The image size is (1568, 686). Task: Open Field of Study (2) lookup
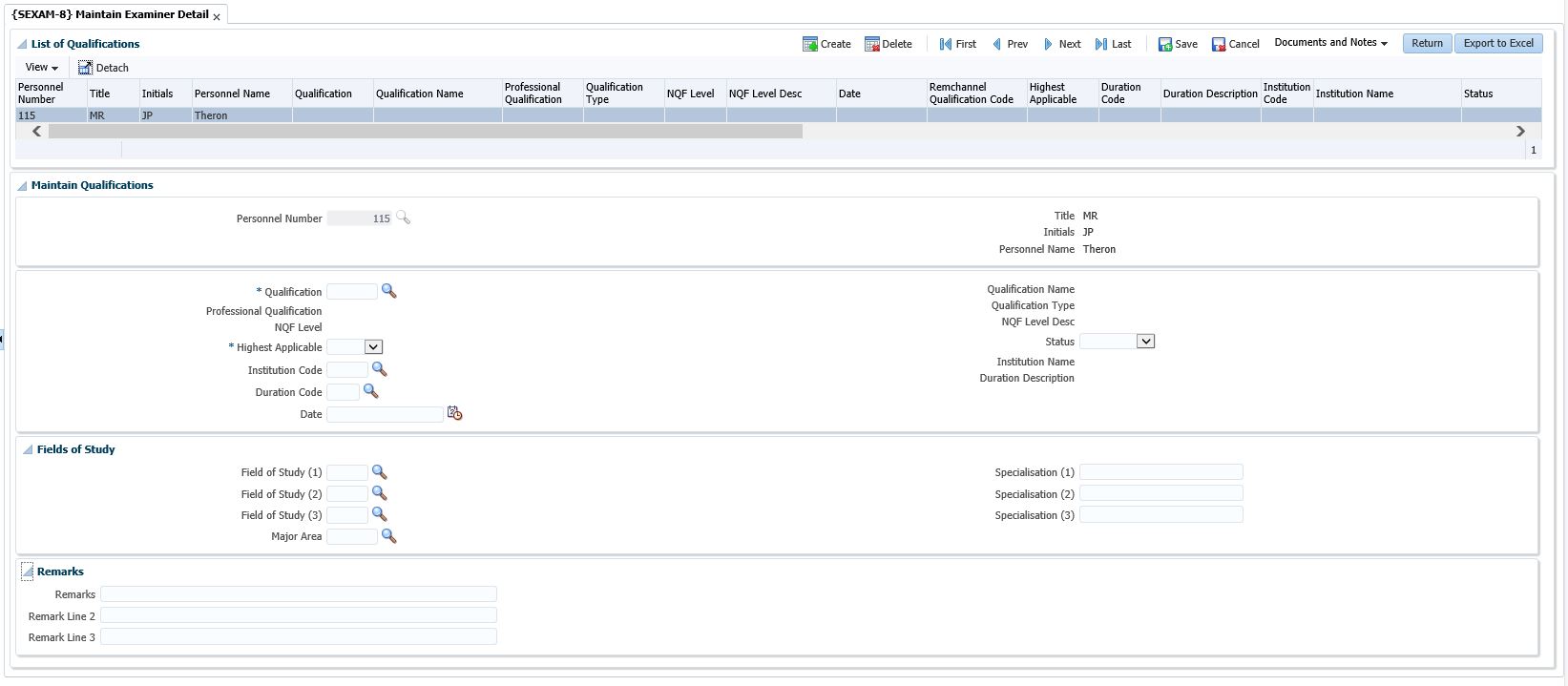[379, 493]
